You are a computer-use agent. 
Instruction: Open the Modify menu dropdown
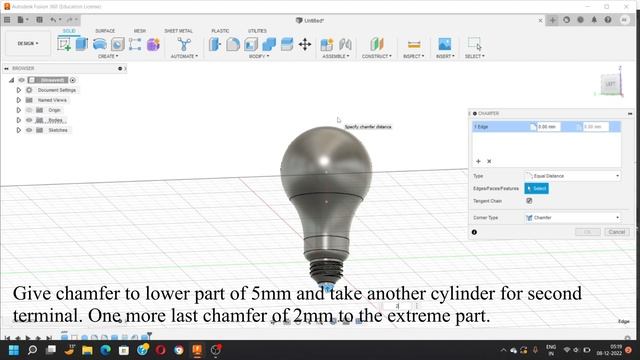259,56
